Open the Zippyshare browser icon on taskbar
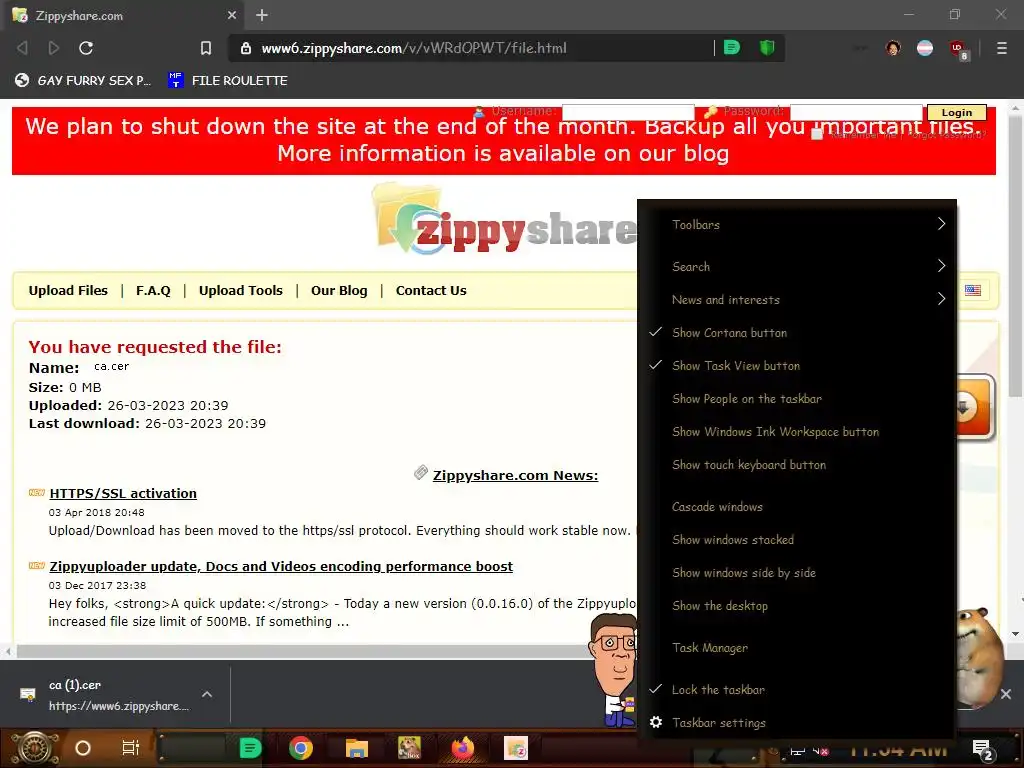The image size is (1024, 768). (x=516, y=748)
